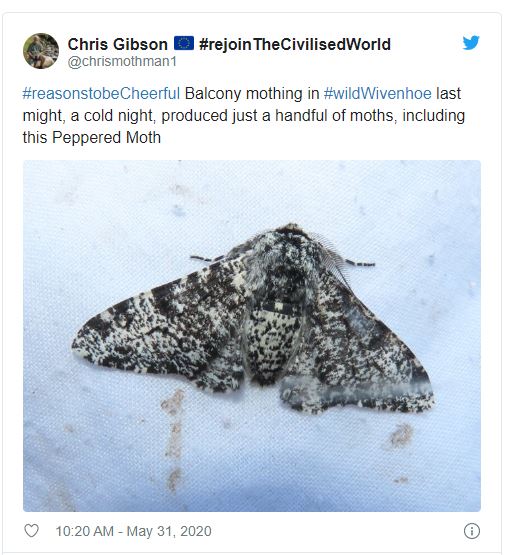Open the 10:20 AM - May 31, 2020 timestamp
Viewport: 508px width, 555px height.
(x=133, y=531)
